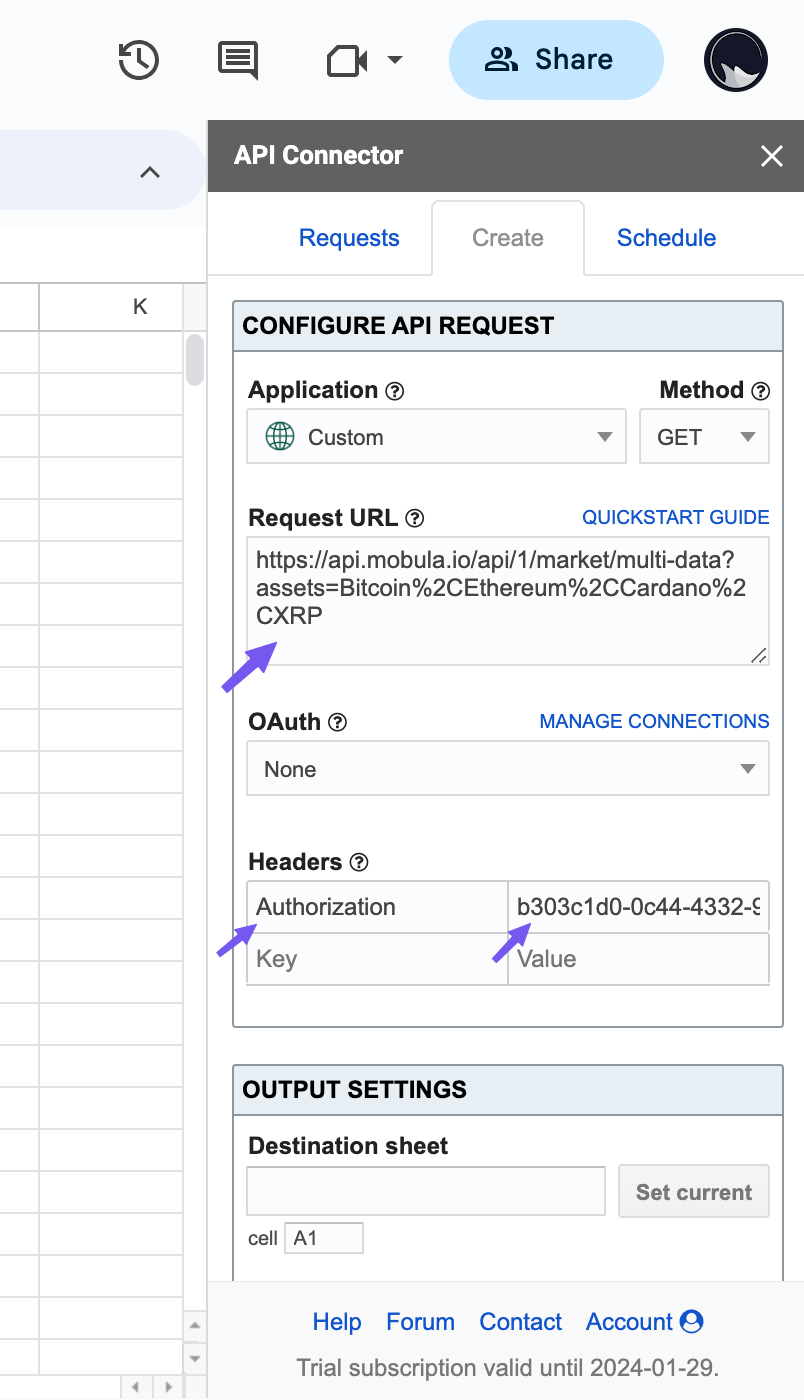Open the comments icon

tap(238, 60)
